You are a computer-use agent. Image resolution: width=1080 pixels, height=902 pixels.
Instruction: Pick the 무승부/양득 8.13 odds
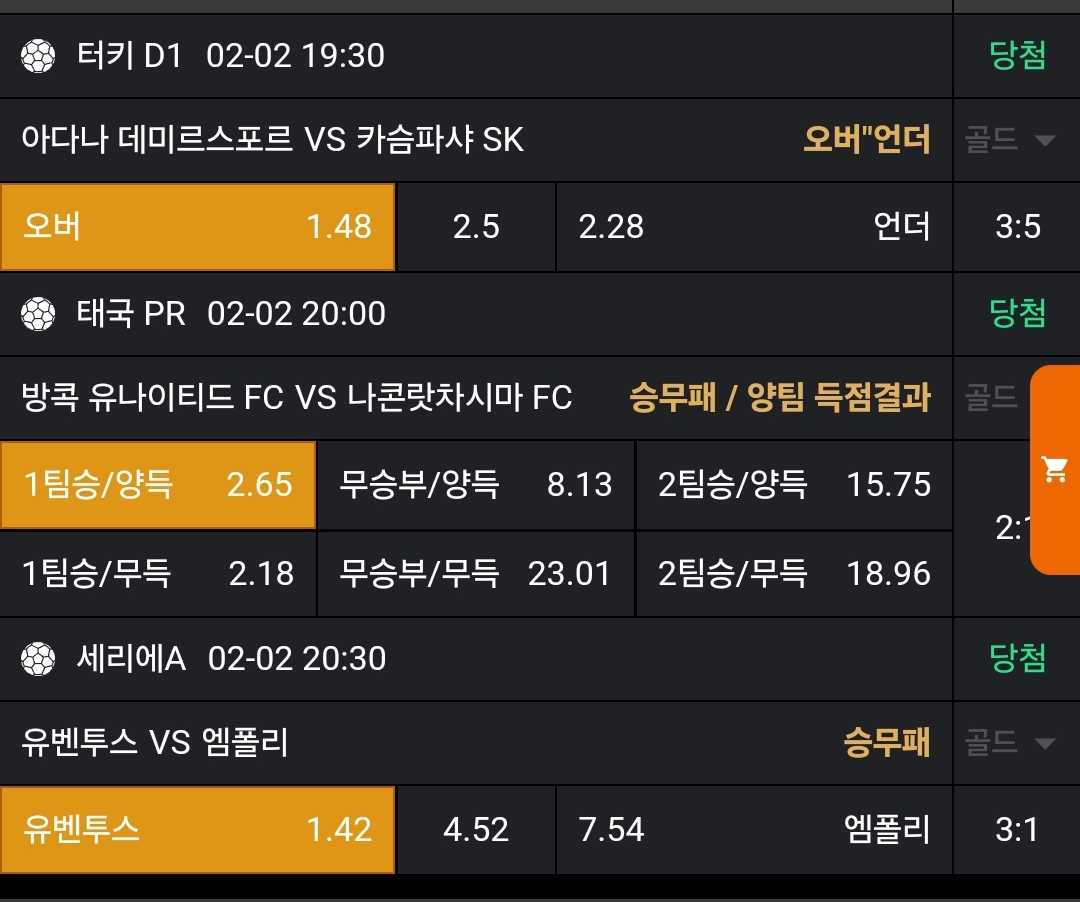(475, 485)
